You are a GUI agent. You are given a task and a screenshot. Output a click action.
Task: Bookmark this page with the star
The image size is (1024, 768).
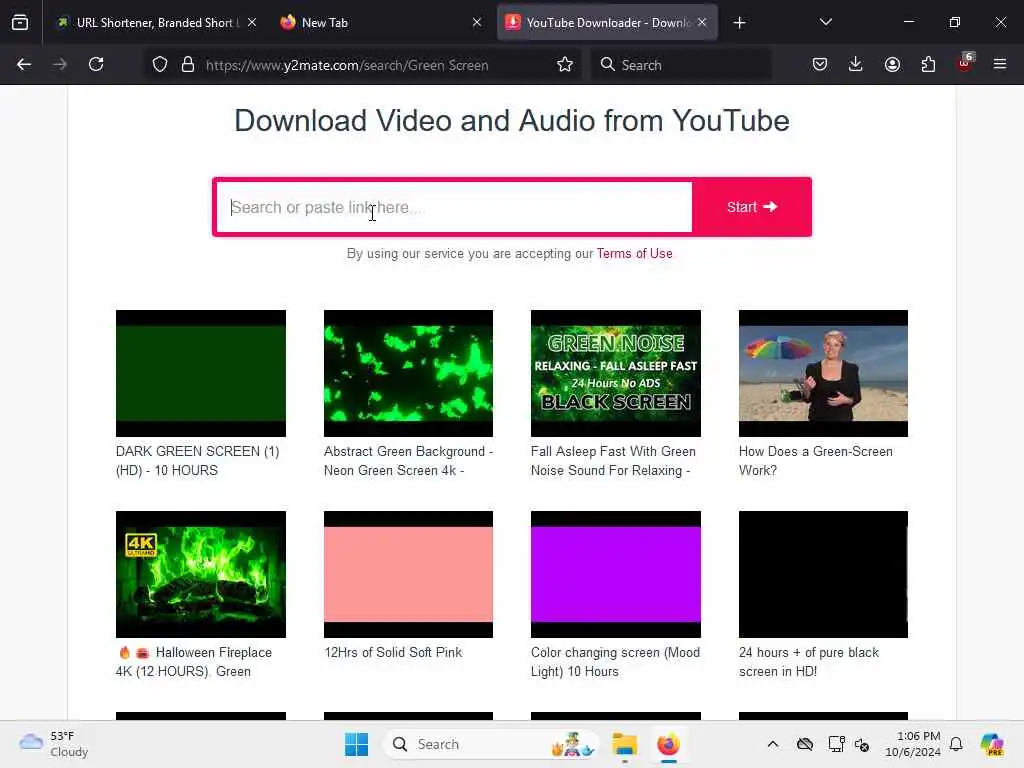tap(565, 64)
